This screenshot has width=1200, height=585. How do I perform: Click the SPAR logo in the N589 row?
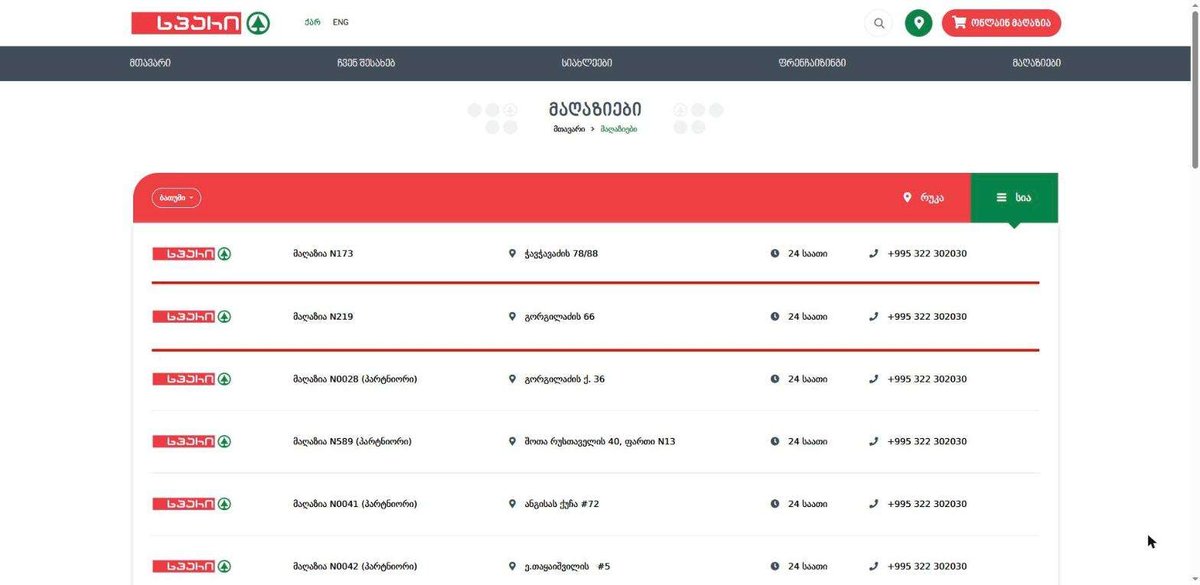pos(192,441)
